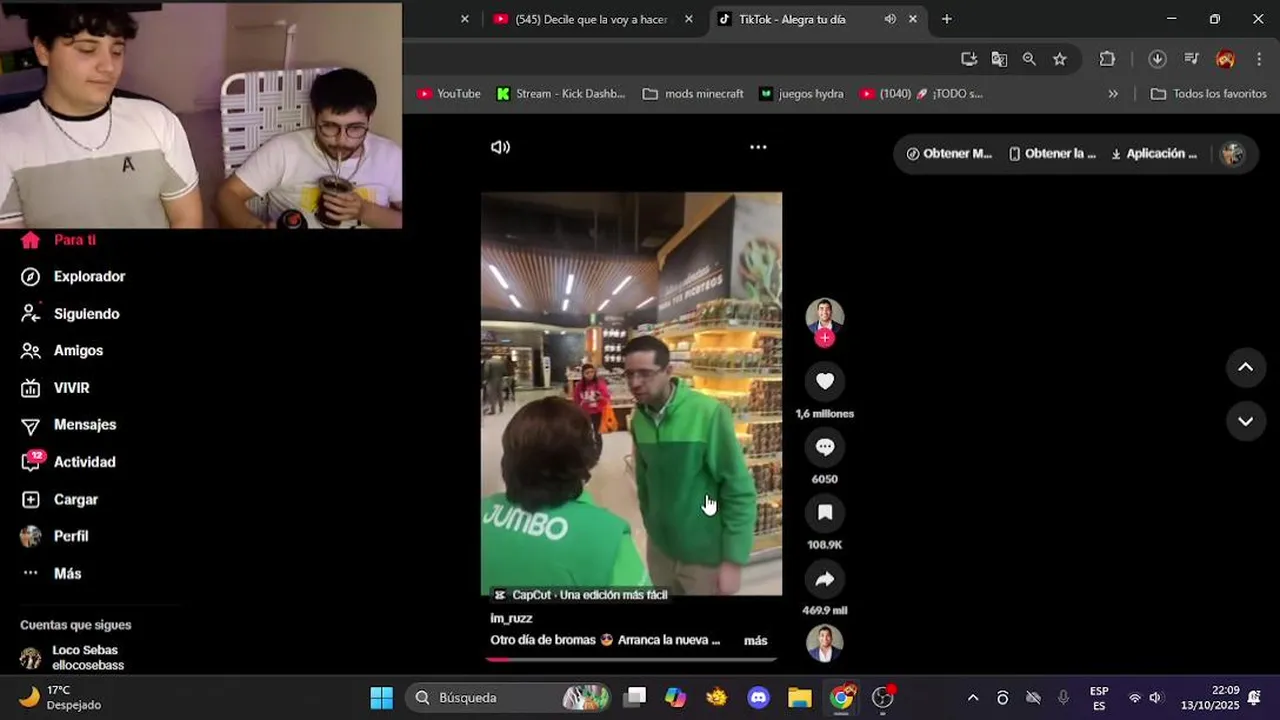Share the video with the arrow icon
1280x720 pixels.
point(825,579)
